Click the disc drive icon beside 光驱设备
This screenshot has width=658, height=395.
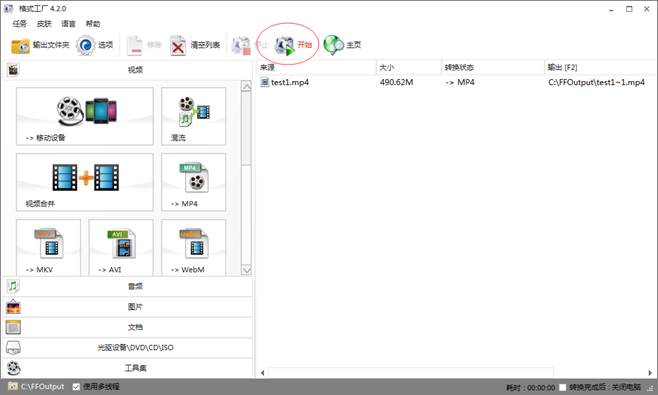point(13,348)
